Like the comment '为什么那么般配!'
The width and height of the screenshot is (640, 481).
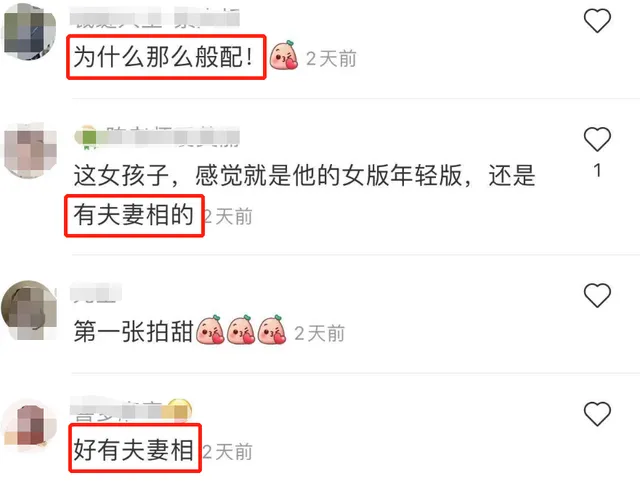[x=597, y=20]
